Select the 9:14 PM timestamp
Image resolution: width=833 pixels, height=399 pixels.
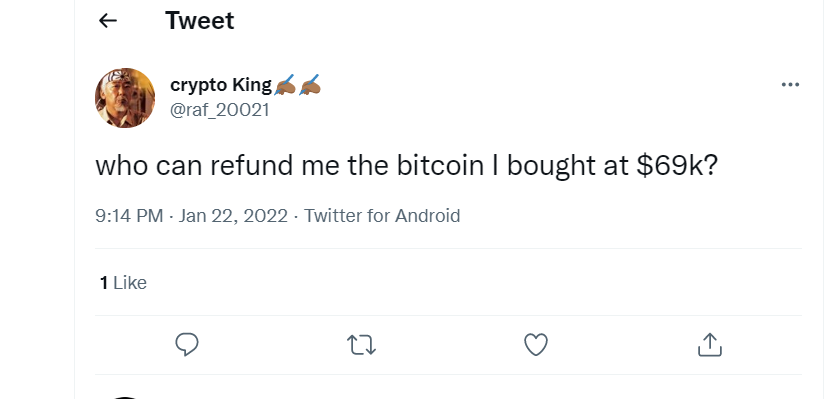click(x=129, y=216)
